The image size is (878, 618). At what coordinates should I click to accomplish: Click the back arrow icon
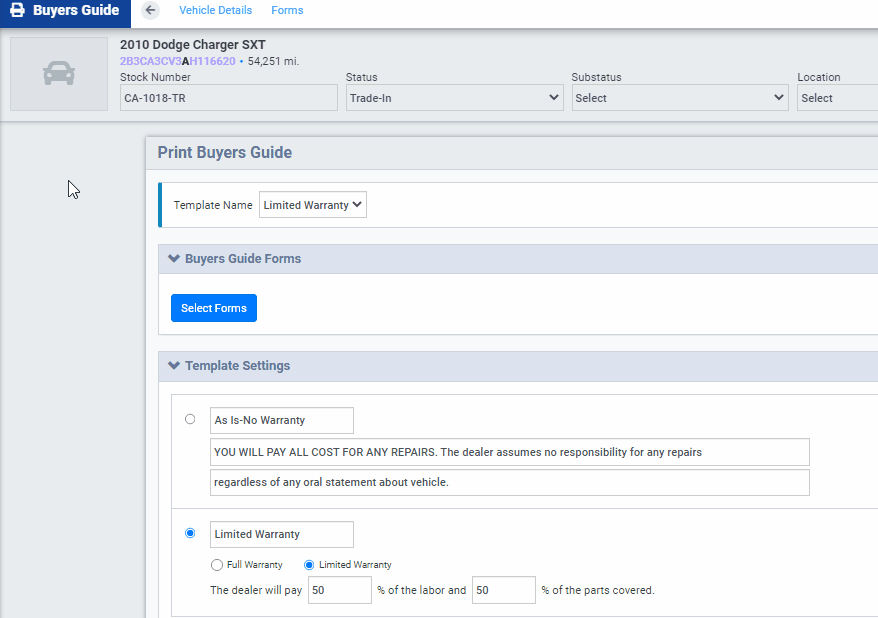[149, 10]
